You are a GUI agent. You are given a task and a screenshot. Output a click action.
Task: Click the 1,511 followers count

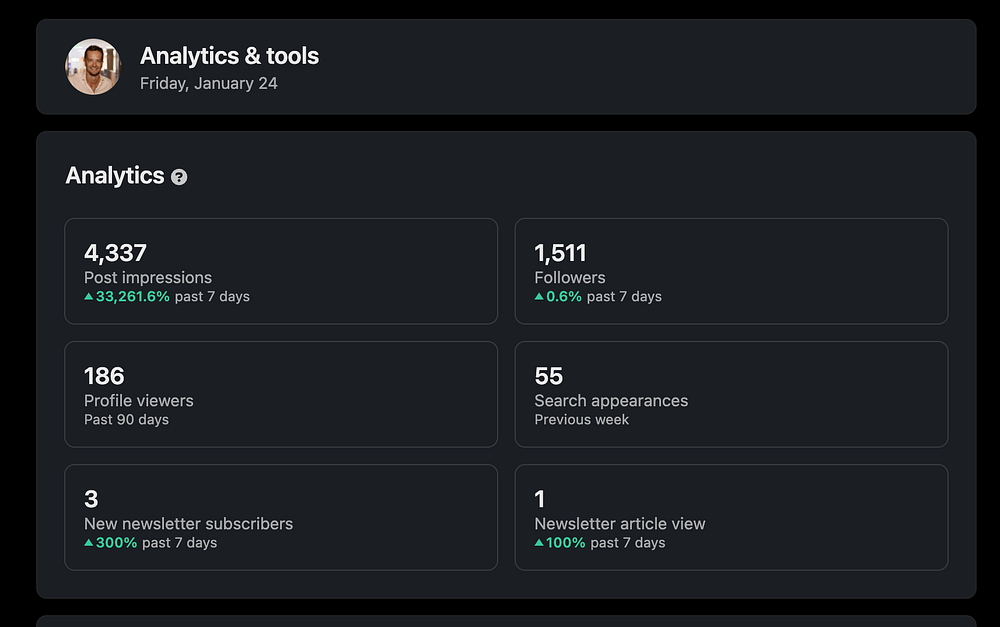[560, 253]
